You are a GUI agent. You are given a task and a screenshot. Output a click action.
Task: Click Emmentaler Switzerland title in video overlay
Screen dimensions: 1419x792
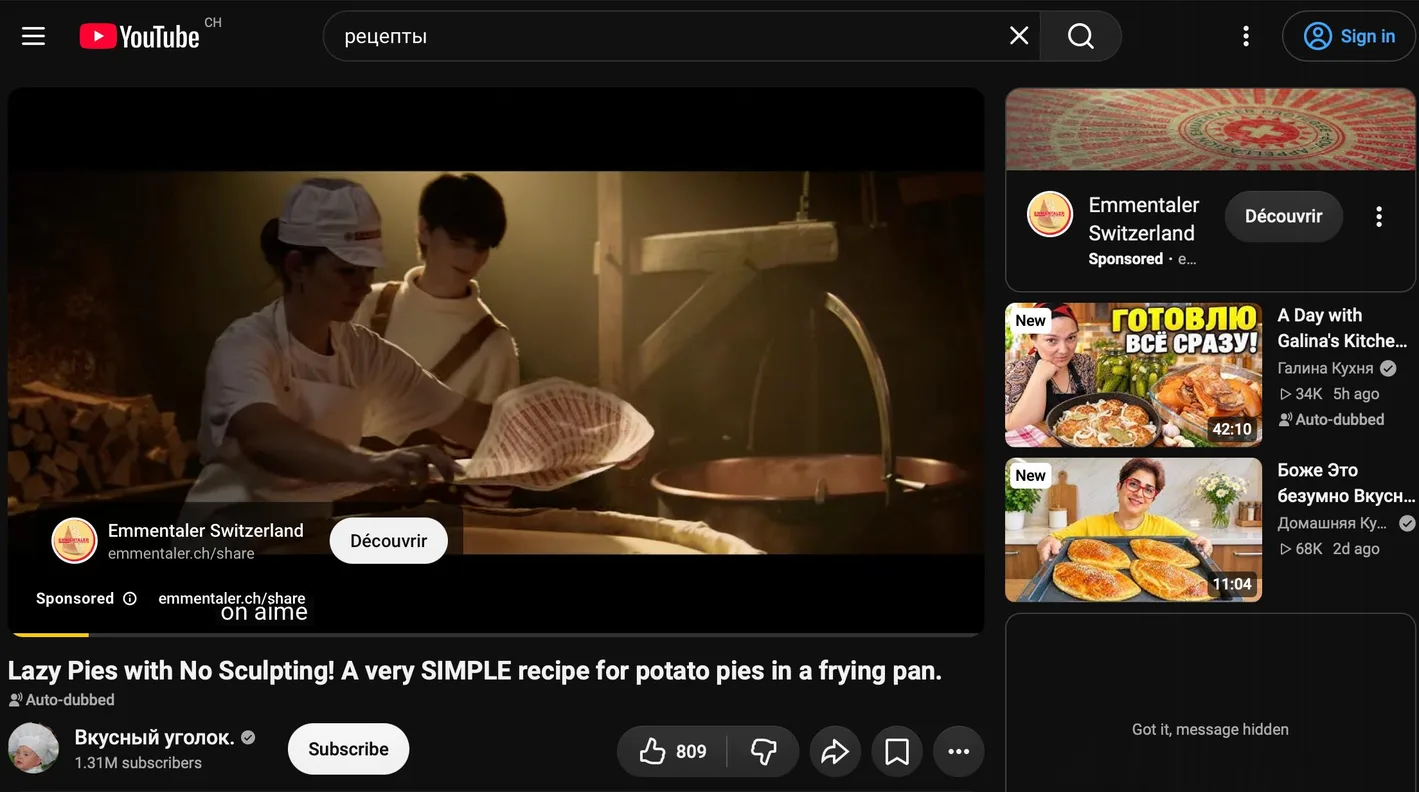206,530
